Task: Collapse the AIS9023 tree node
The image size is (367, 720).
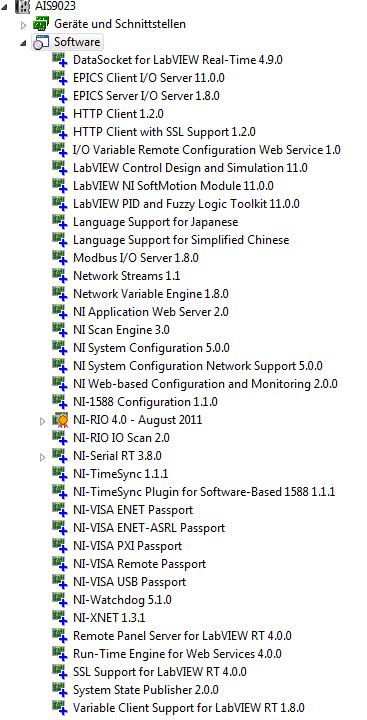Action: click(x=5, y=6)
